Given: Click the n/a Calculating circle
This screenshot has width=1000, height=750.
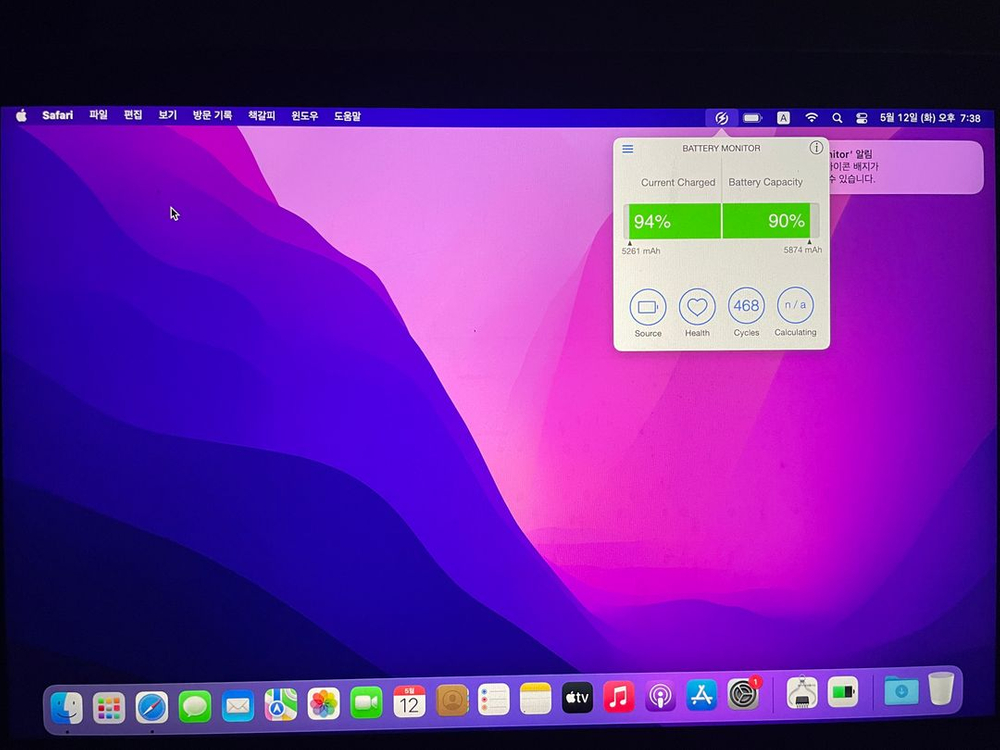Looking at the screenshot, I should click(795, 305).
